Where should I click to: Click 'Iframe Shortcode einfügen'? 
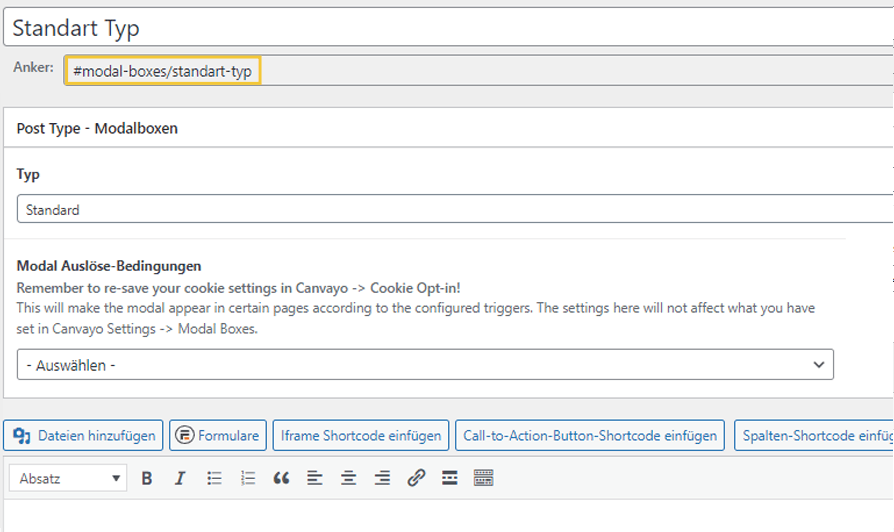[x=361, y=435]
